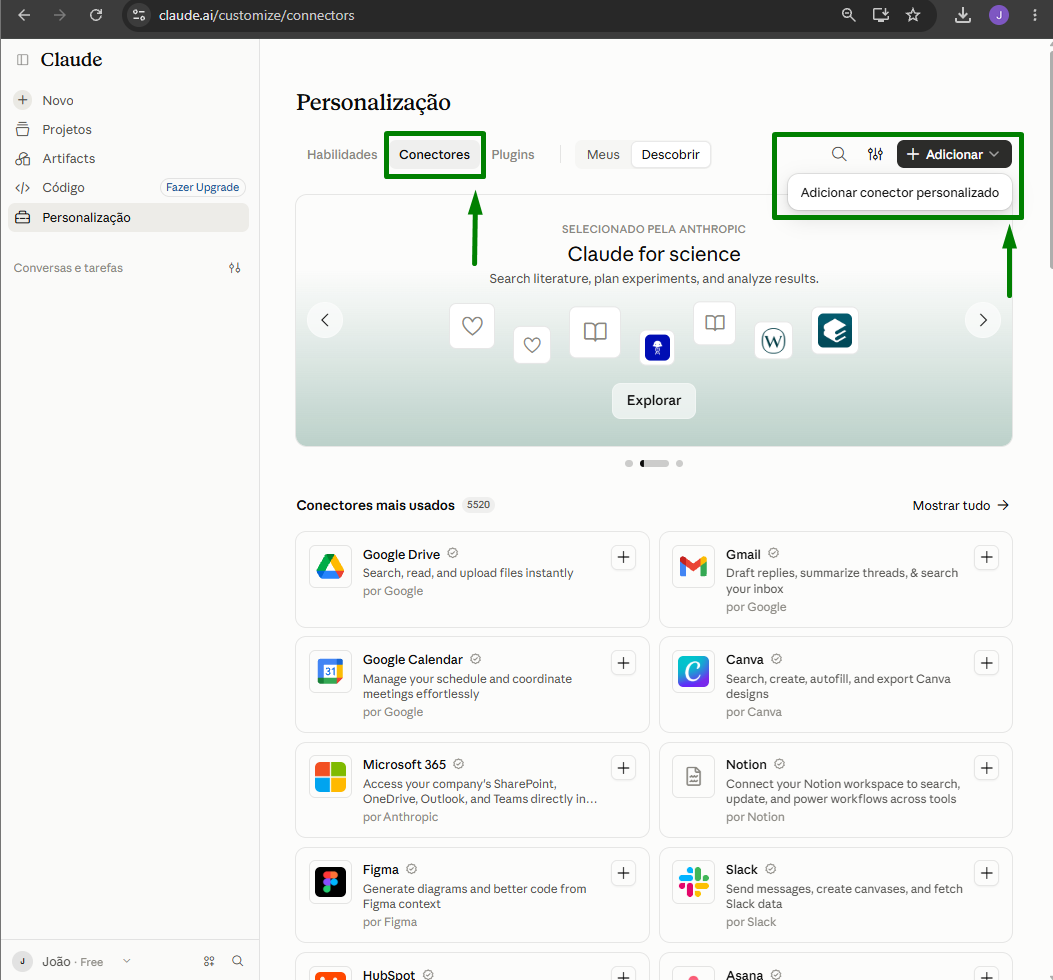Add the Figma connector
Image resolution: width=1053 pixels, height=980 pixels.
[623, 873]
